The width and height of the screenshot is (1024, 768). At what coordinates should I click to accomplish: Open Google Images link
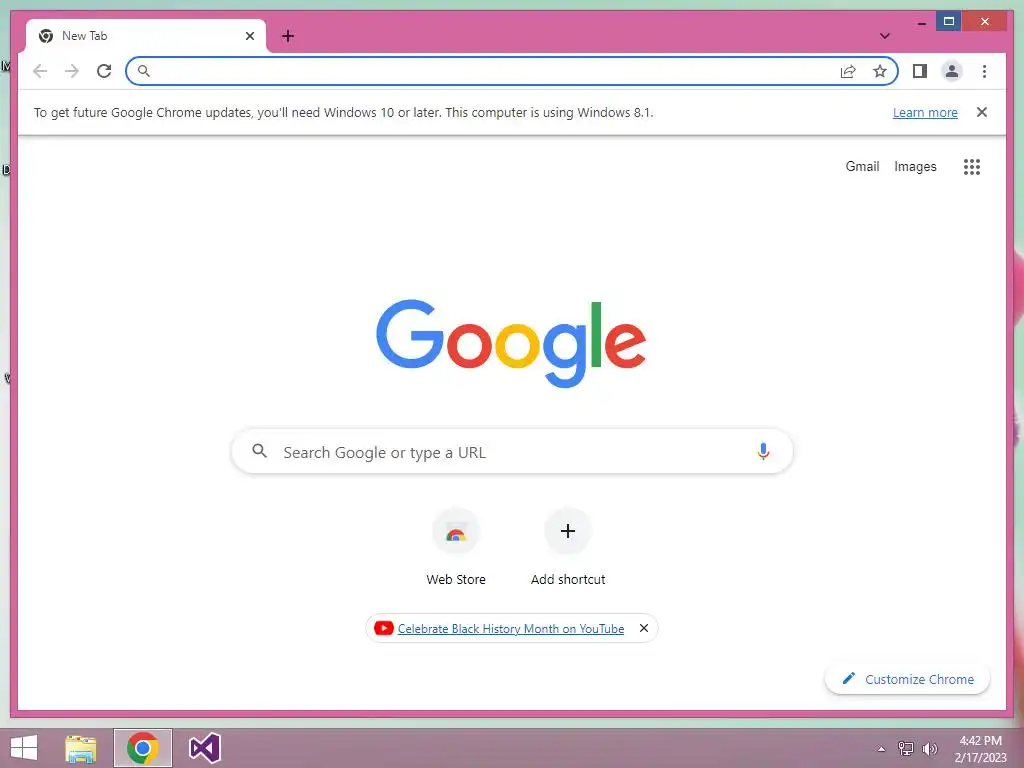click(915, 167)
